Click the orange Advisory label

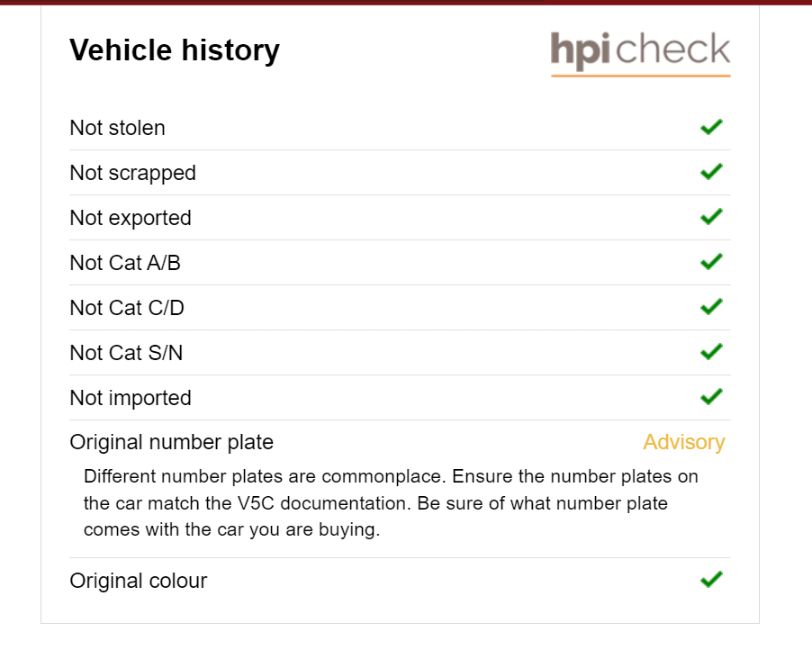[x=683, y=442]
